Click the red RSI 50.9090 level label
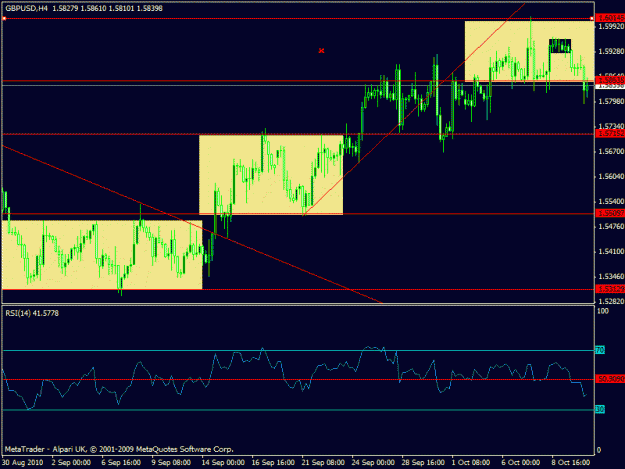 610,379
